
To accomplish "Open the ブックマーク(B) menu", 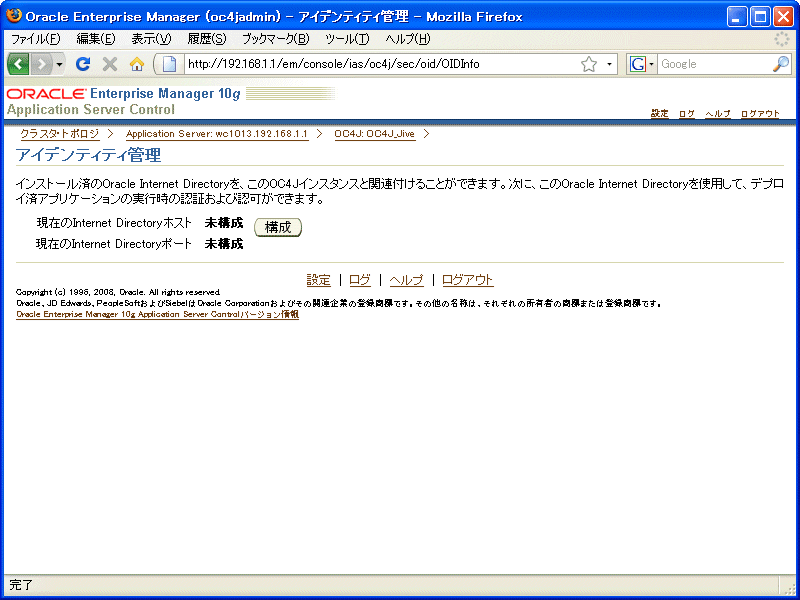I will tap(276, 39).
